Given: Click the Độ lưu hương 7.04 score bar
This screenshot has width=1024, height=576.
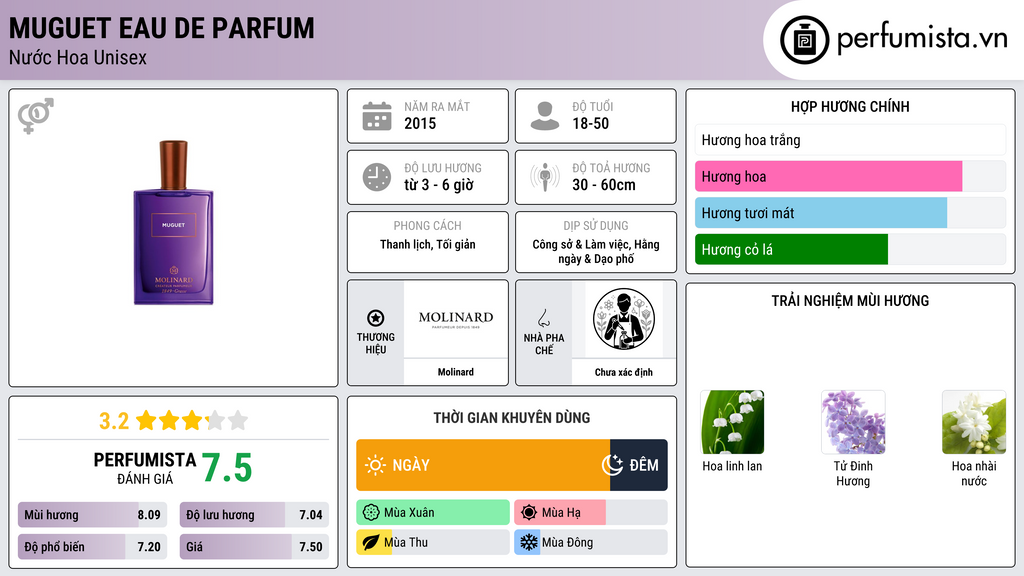Looking at the screenshot, I should pyautogui.click(x=254, y=515).
